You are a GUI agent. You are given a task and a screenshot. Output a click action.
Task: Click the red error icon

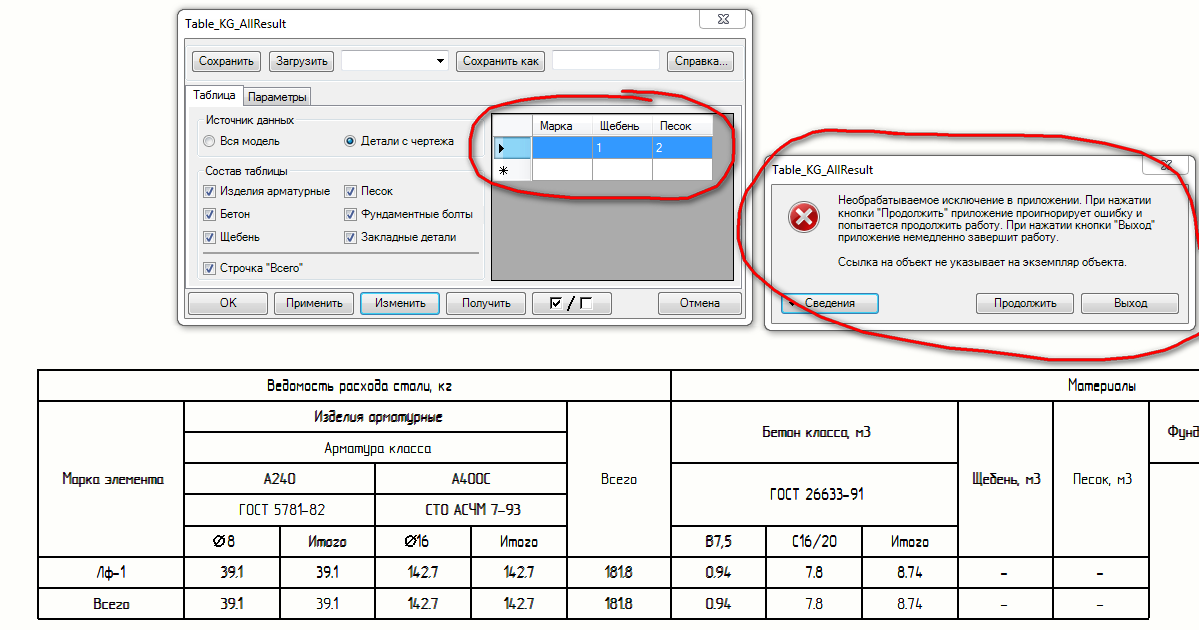(804, 218)
